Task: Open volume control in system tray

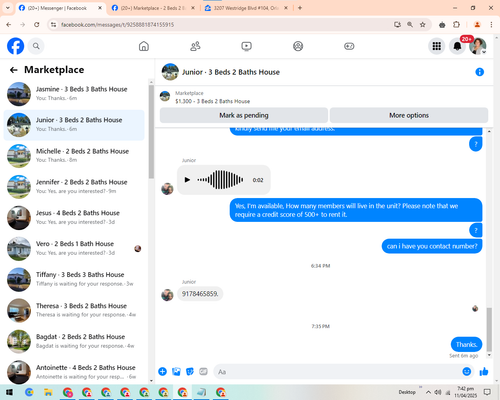Action: (438, 392)
